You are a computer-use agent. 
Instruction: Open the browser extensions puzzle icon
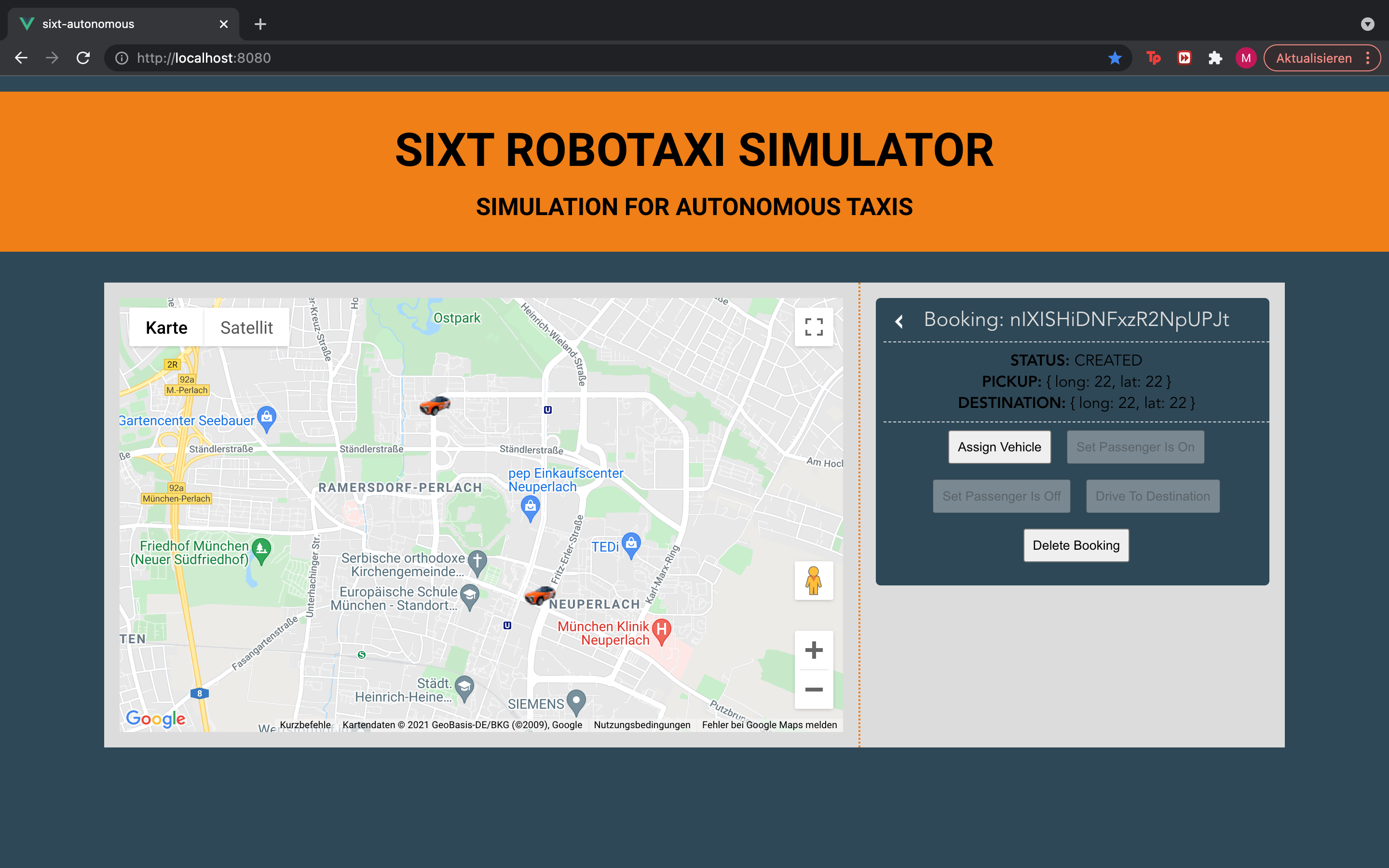coord(1214,58)
